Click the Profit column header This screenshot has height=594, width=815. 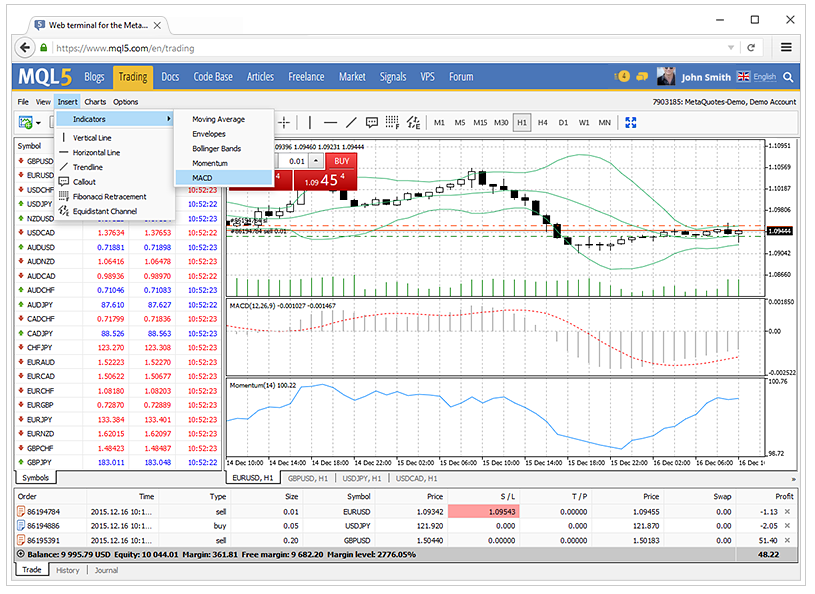[x=784, y=497]
